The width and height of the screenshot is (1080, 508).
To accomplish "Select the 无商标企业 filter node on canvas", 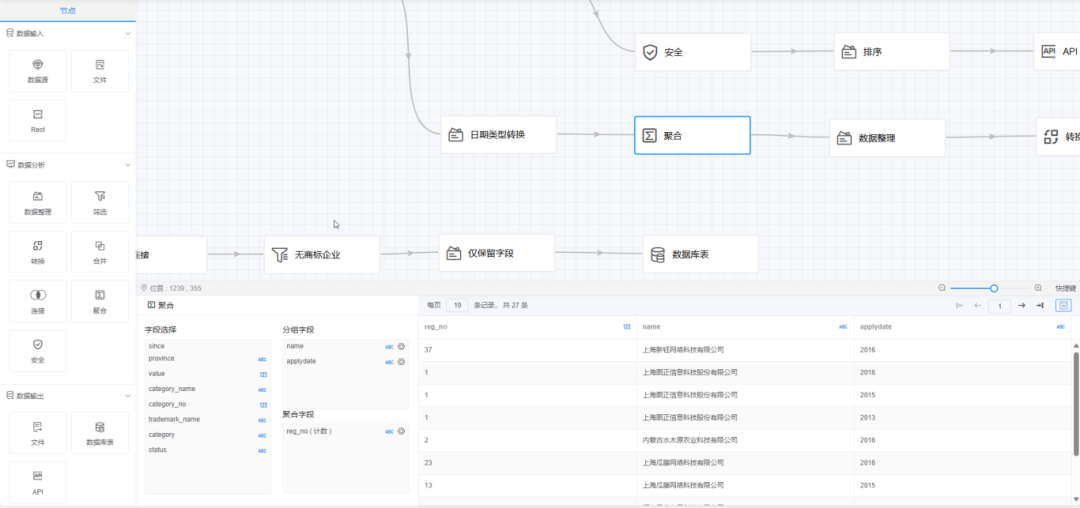I will [322, 255].
